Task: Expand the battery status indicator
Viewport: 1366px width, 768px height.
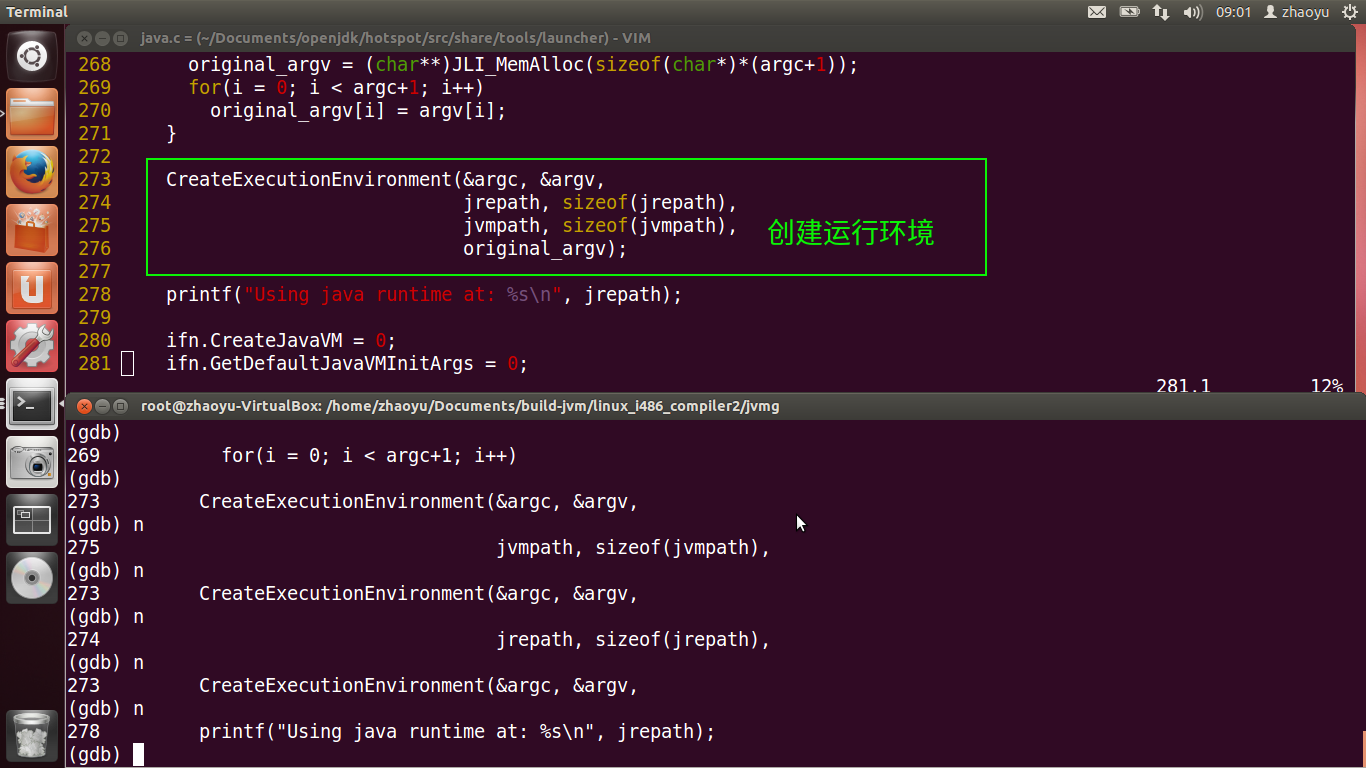Action: (1129, 12)
